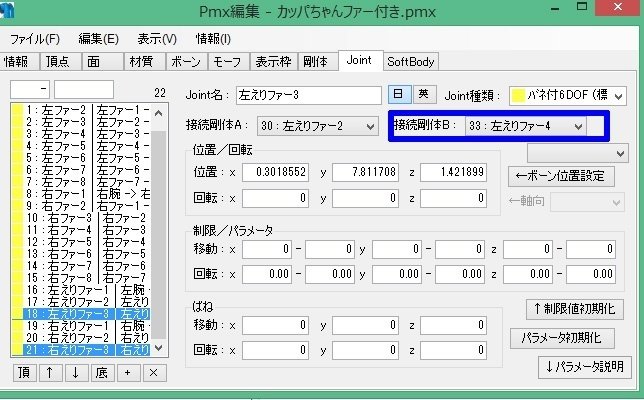
Task: Open the disabled 軸向 dropdown
Action: tap(587, 202)
